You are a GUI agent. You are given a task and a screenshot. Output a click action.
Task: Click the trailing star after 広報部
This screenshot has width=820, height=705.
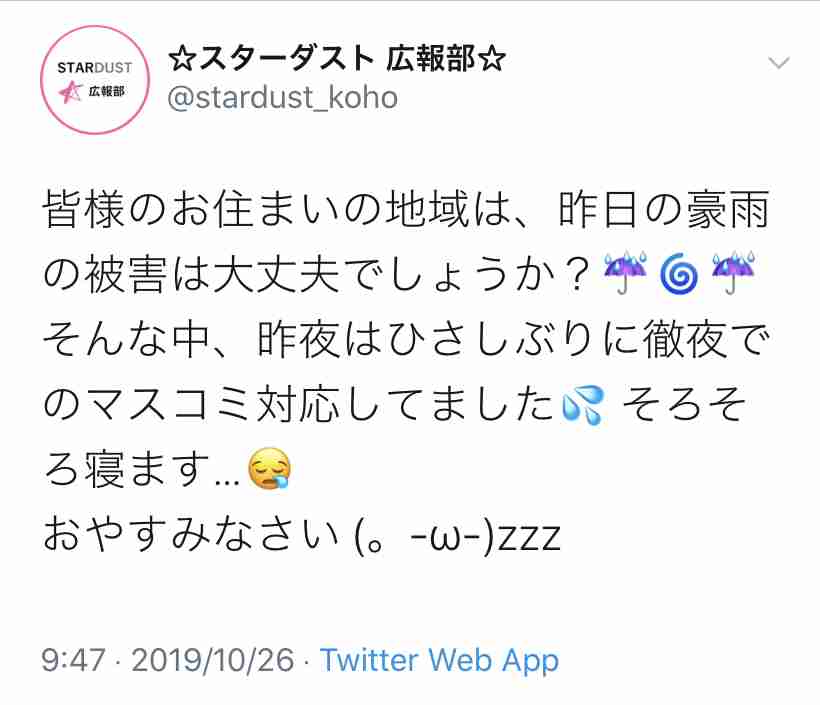(x=492, y=59)
